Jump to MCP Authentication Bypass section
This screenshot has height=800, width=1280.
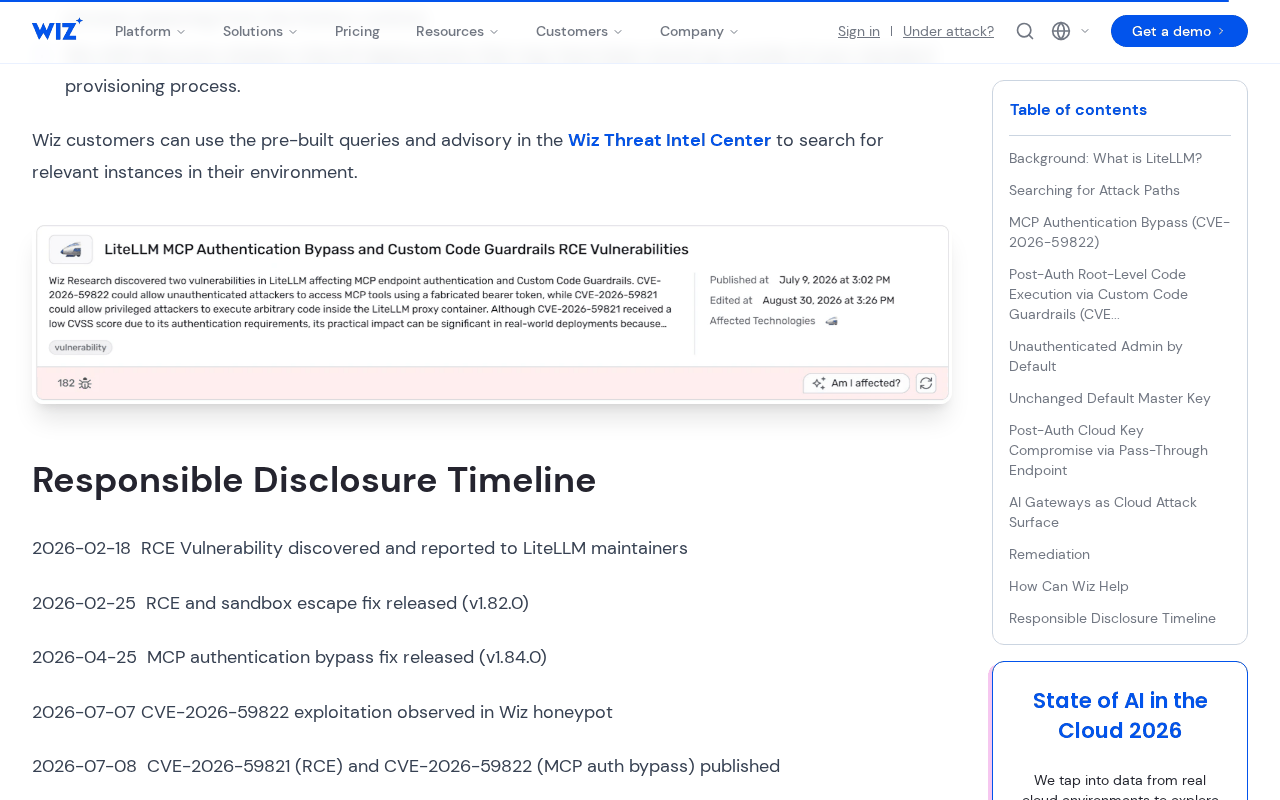pyautogui.click(x=1119, y=232)
